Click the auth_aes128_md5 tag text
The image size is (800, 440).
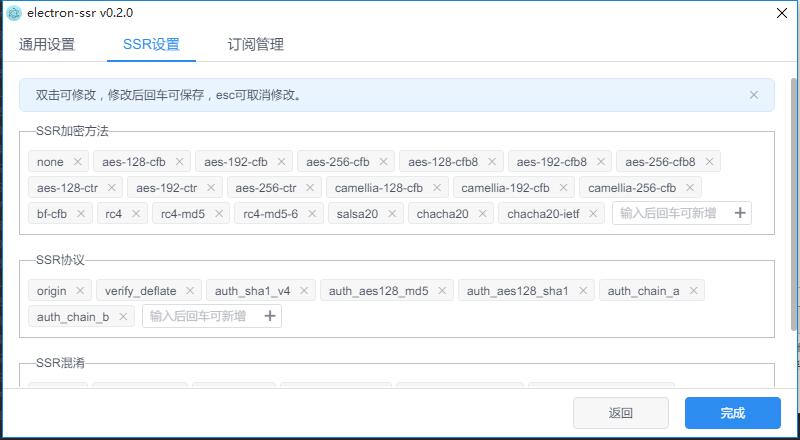coord(379,291)
